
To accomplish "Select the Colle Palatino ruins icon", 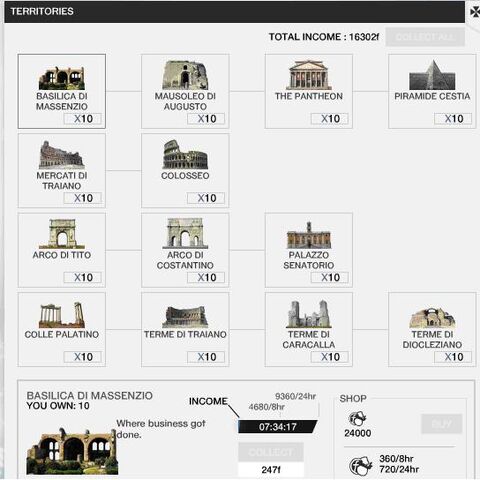I will pyautogui.click(x=62, y=315).
